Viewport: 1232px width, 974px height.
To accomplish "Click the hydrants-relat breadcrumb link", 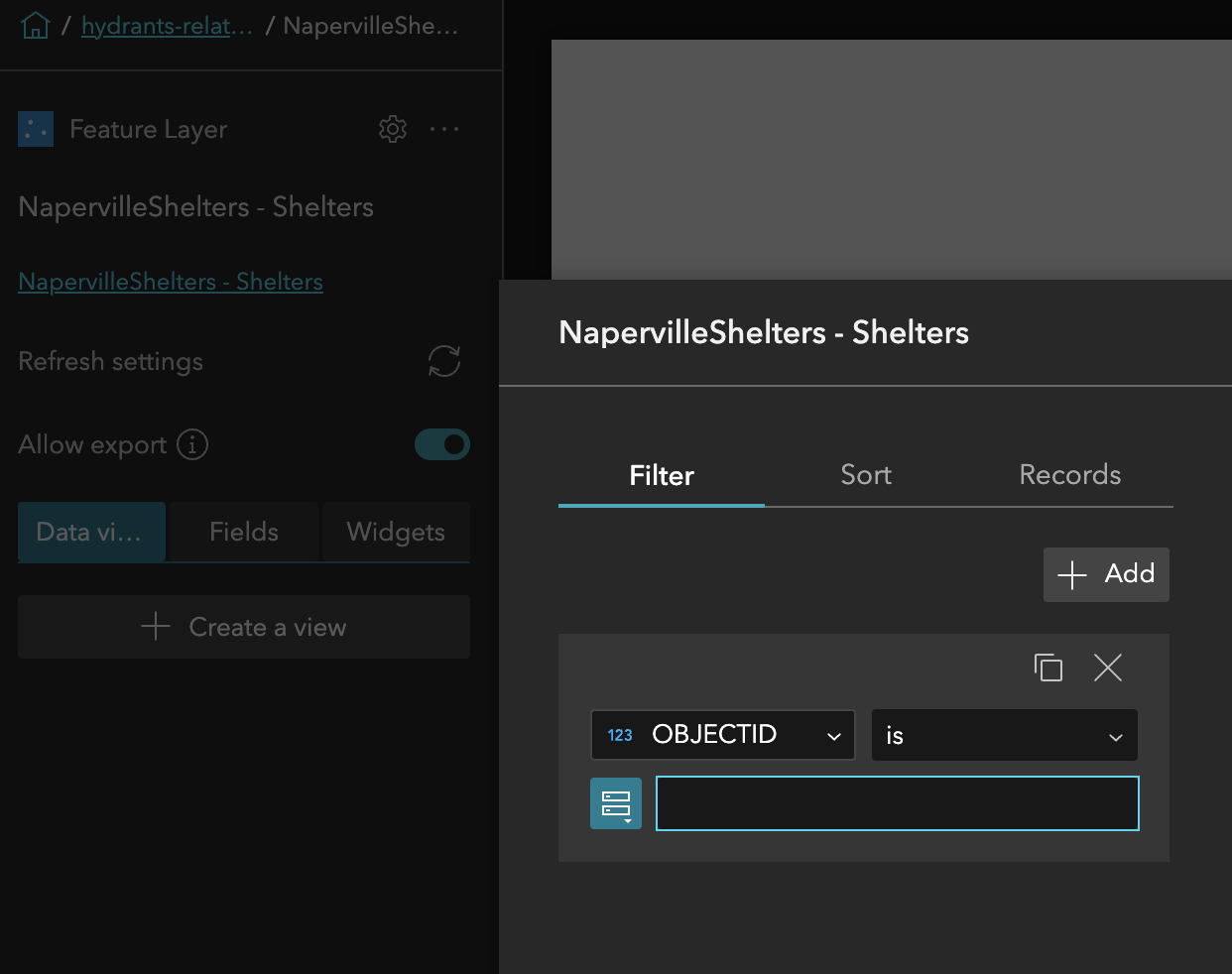I will pyautogui.click(x=167, y=25).
